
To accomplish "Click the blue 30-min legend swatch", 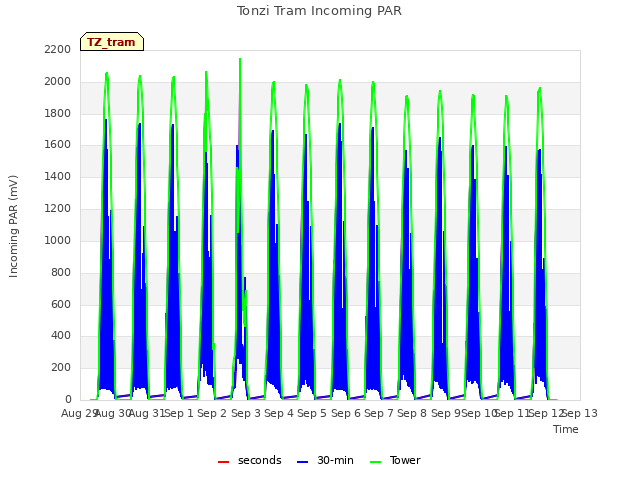I will click(302, 462).
